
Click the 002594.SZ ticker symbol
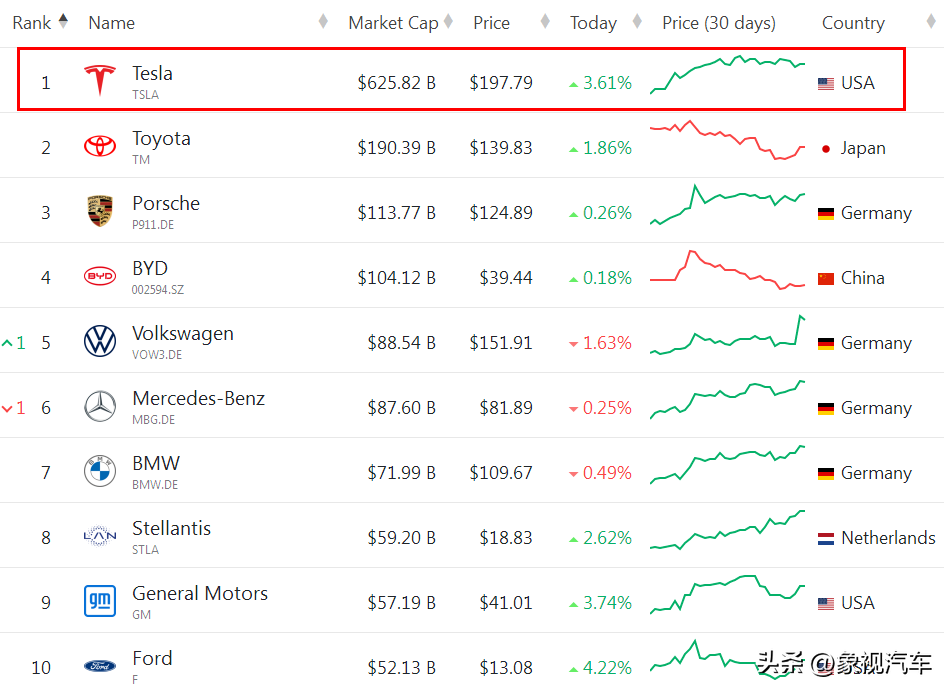(x=158, y=290)
